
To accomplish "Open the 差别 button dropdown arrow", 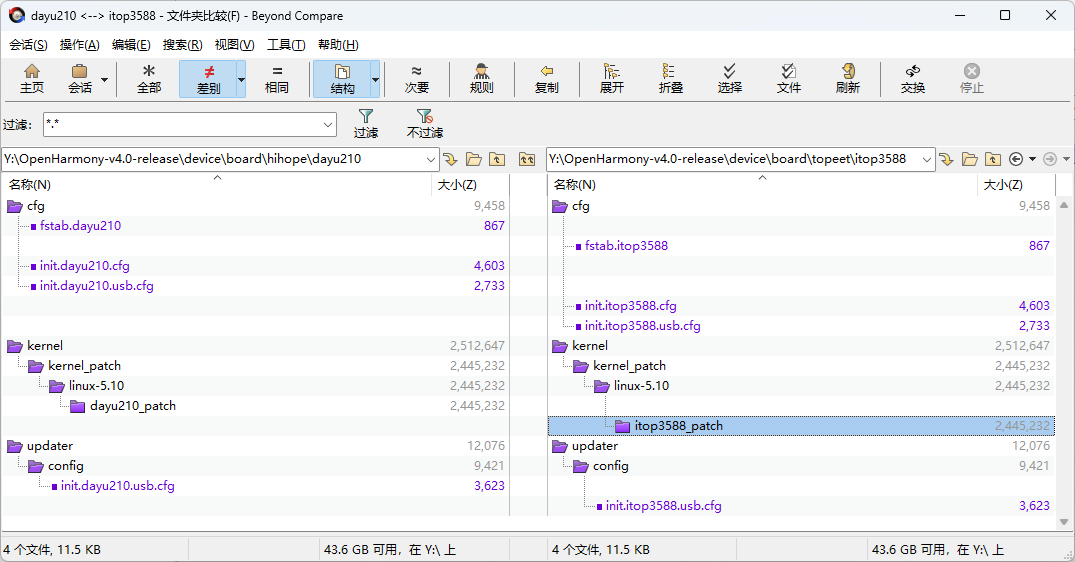I will pos(241,80).
